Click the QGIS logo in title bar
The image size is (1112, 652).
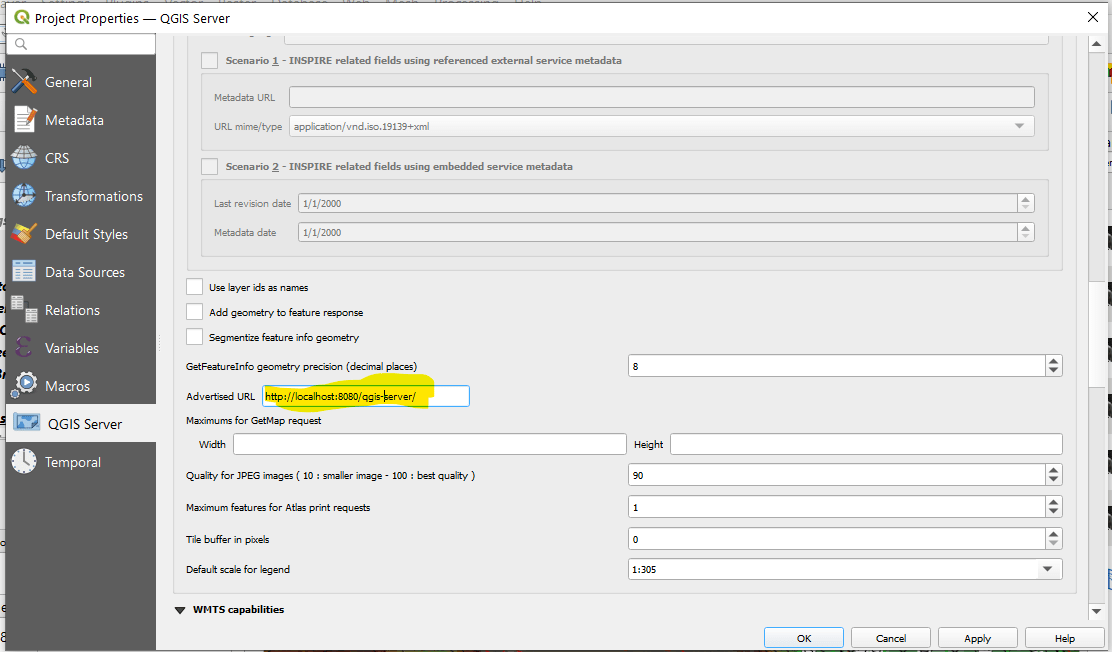[x=21, y=17]
